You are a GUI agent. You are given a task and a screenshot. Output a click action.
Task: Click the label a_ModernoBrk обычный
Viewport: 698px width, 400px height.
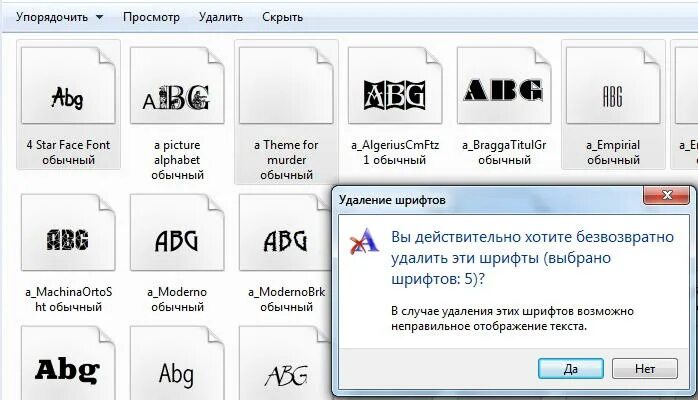(286, 299)
